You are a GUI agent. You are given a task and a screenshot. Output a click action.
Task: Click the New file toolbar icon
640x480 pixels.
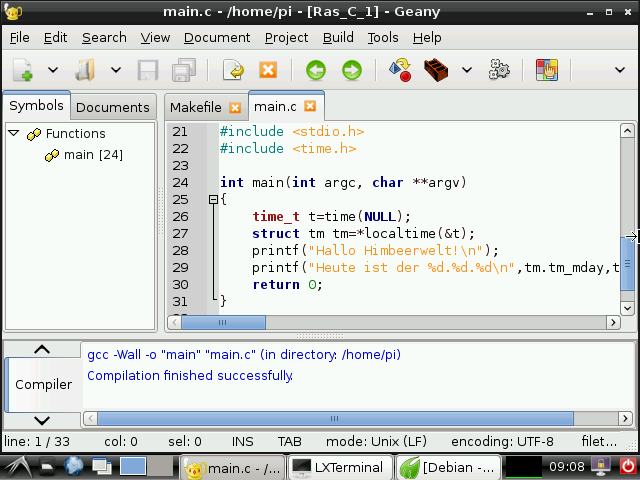tap(22, 70)
